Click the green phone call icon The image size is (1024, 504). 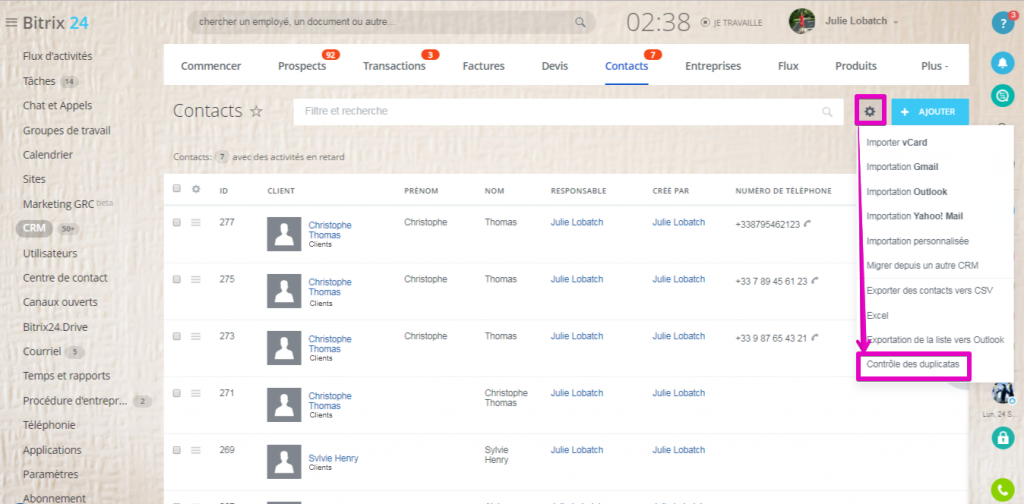(1002, 489)
